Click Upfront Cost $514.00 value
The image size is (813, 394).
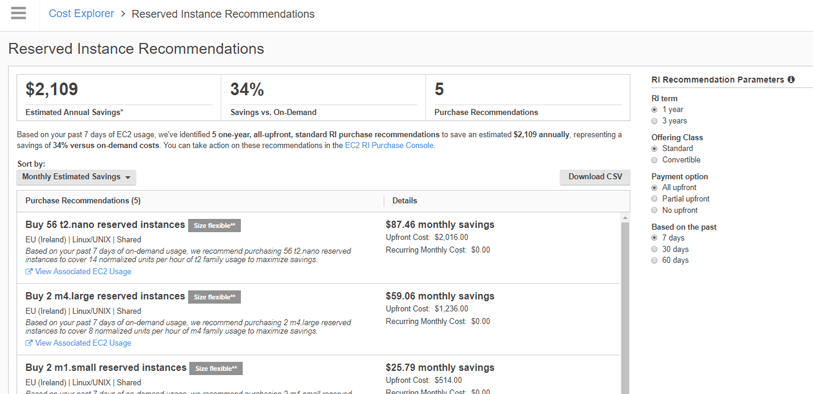click(448, 381)
